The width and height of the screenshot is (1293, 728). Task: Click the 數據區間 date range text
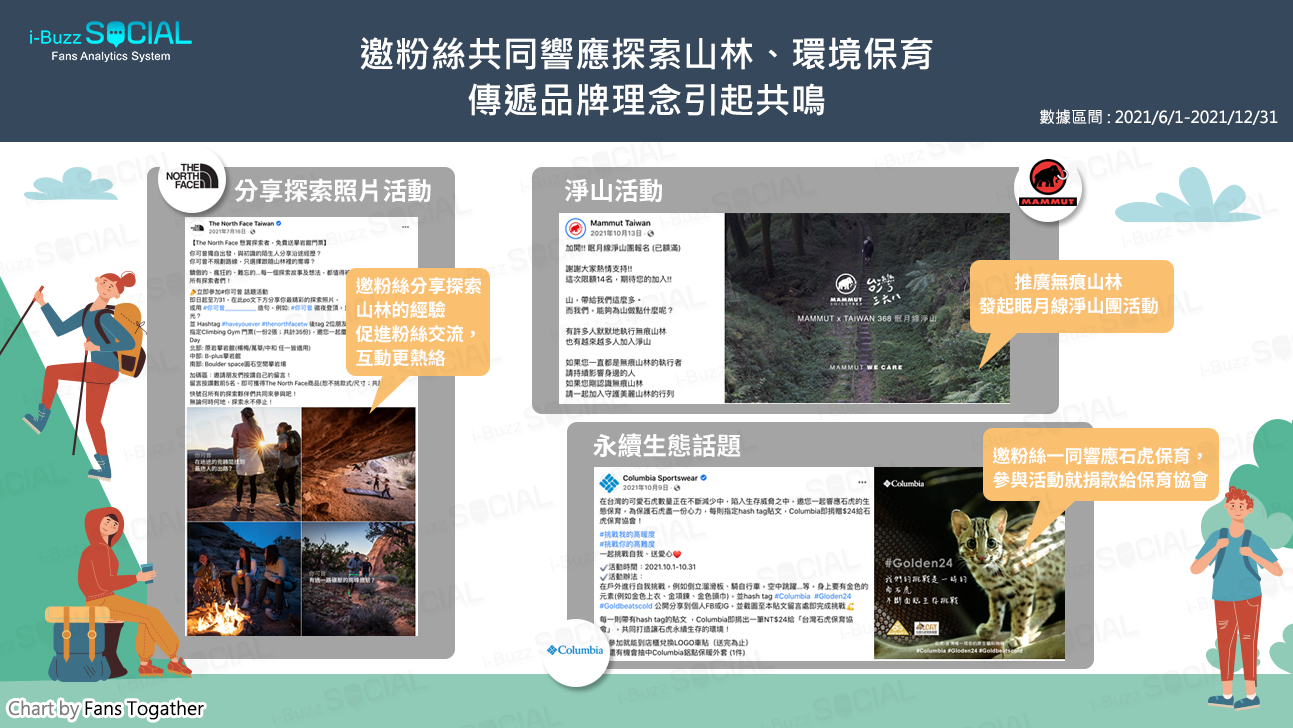(1158, 117)
